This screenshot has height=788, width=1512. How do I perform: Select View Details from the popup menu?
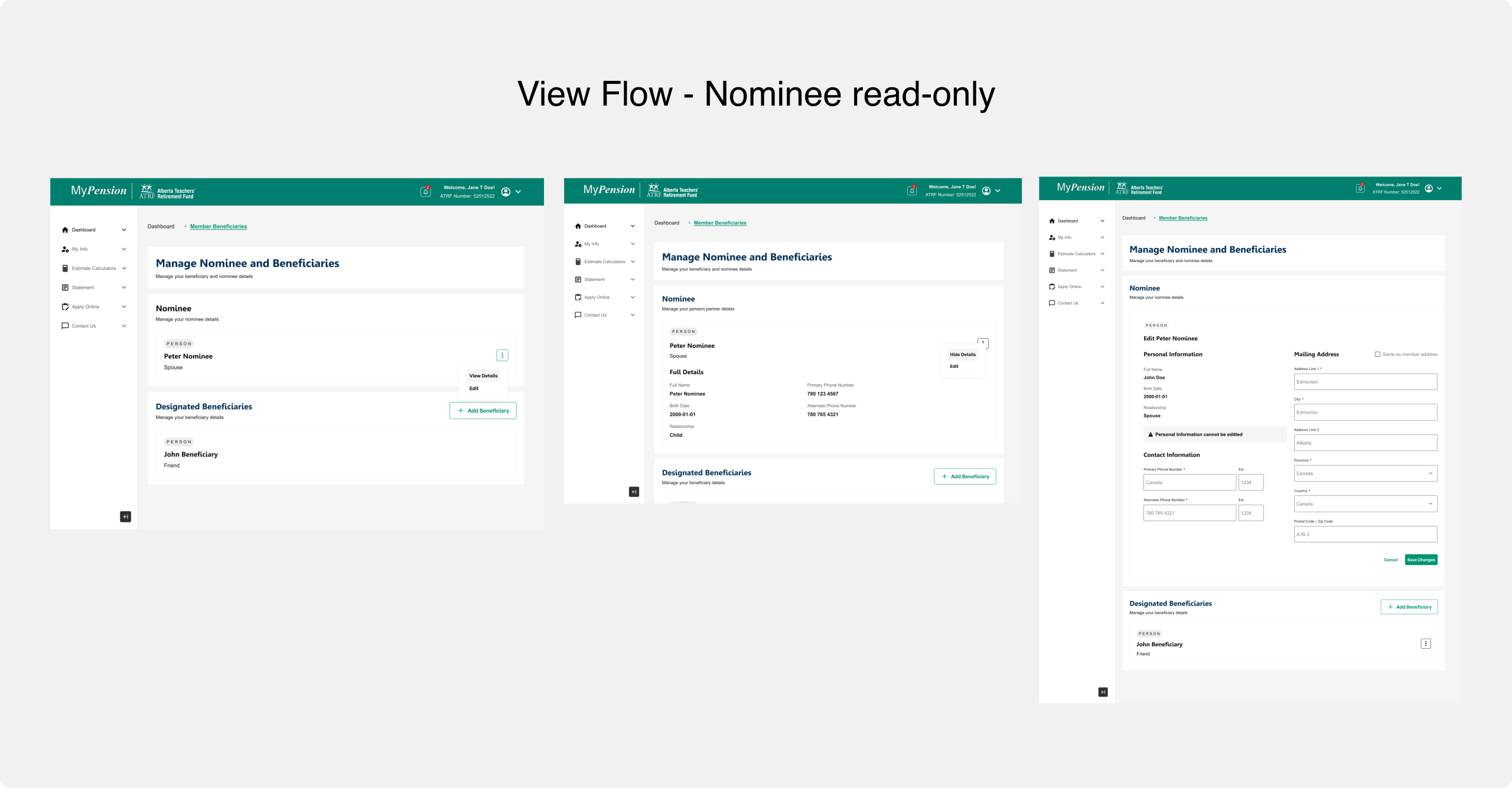coord(483,375)
